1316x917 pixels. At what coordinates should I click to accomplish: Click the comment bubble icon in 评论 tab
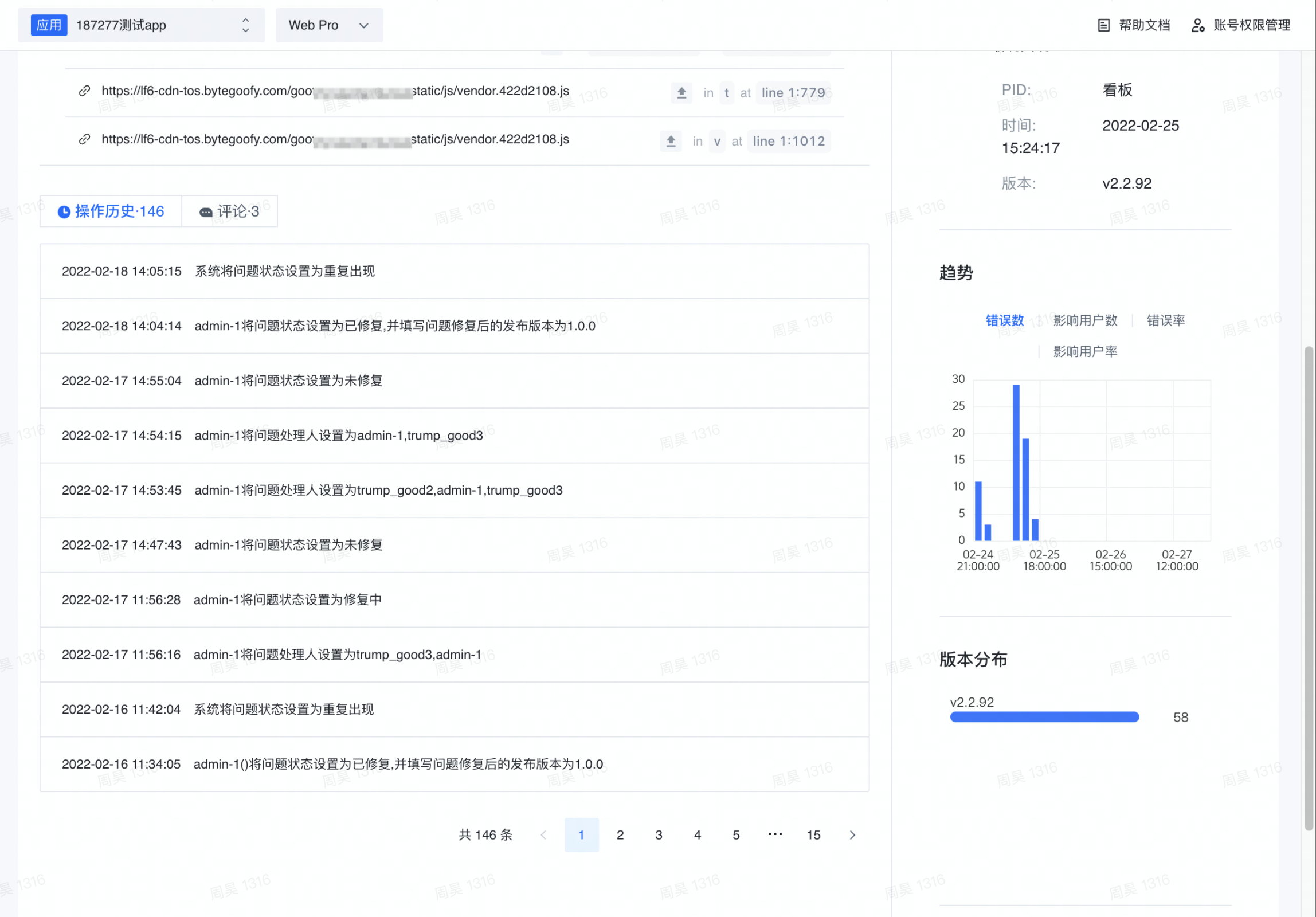click(x=206, y=213)
